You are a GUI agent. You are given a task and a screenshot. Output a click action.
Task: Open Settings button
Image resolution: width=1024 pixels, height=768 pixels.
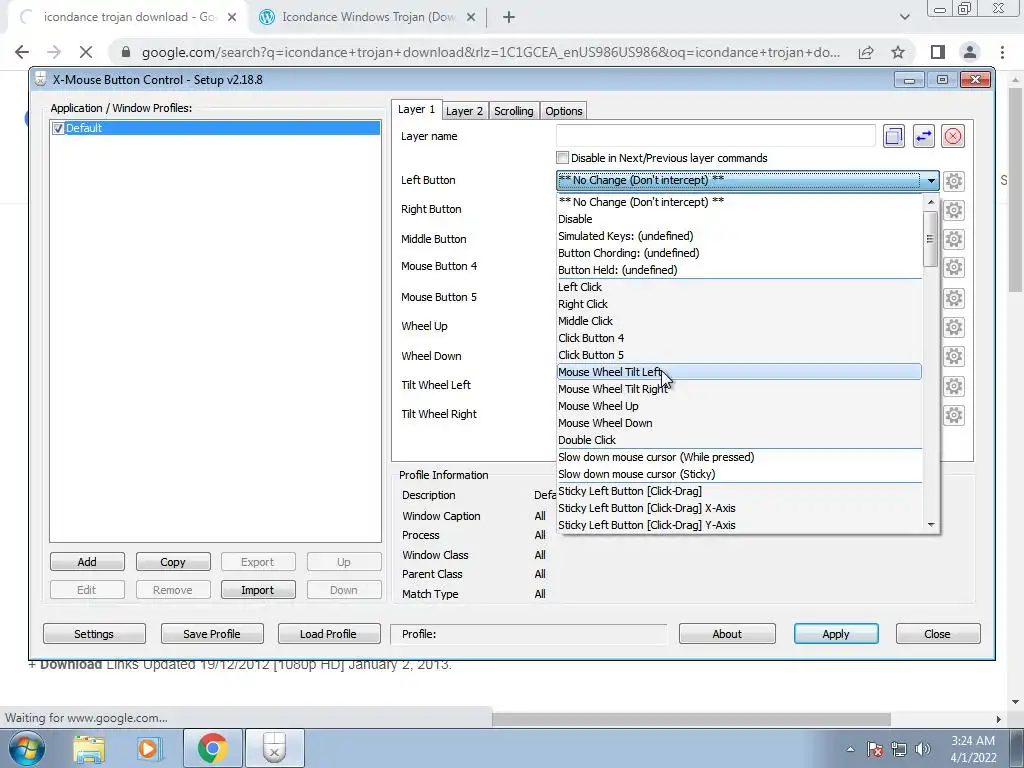[94, 634]
